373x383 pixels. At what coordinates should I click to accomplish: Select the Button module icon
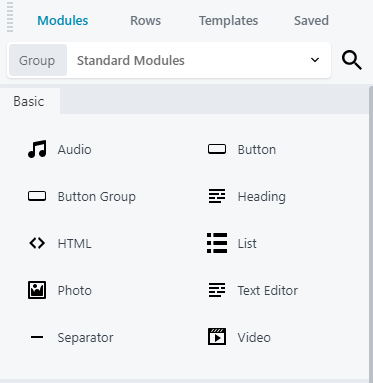[217, 149]
